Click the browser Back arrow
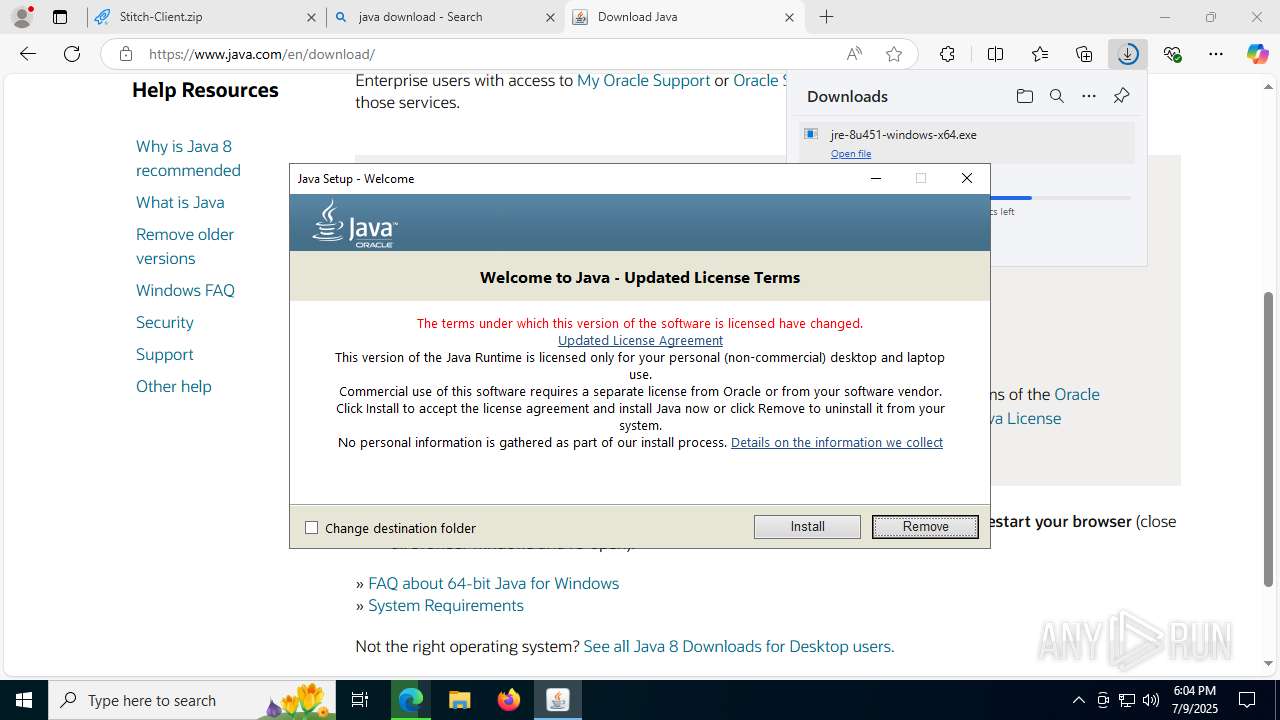This screenshot has height=720, width=1280. point(28,54)
